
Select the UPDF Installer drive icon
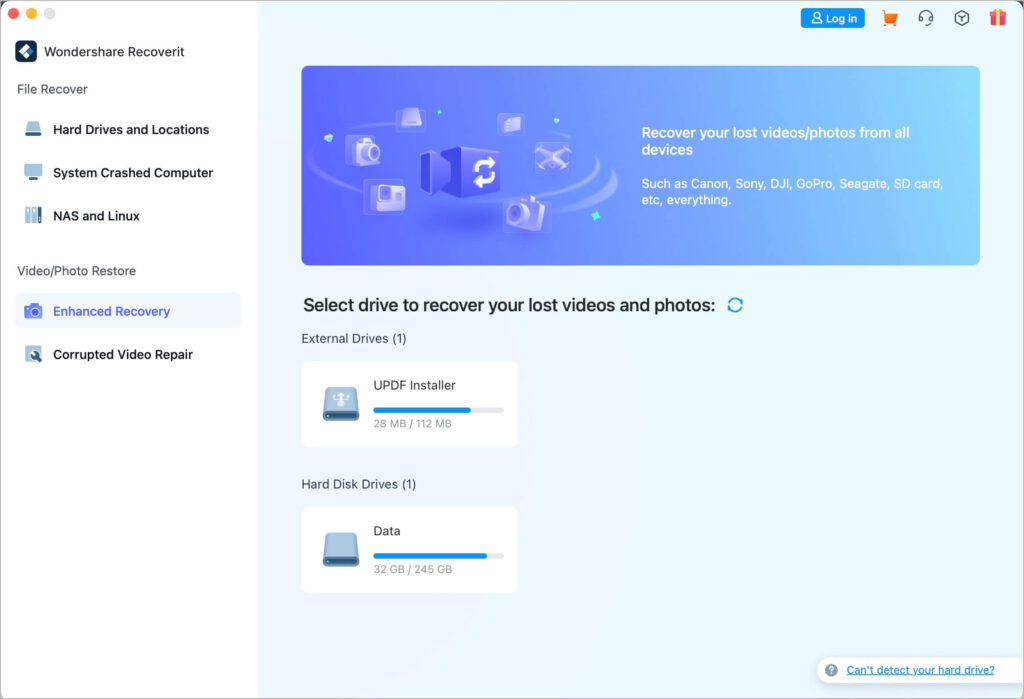[x=340, y=403]
